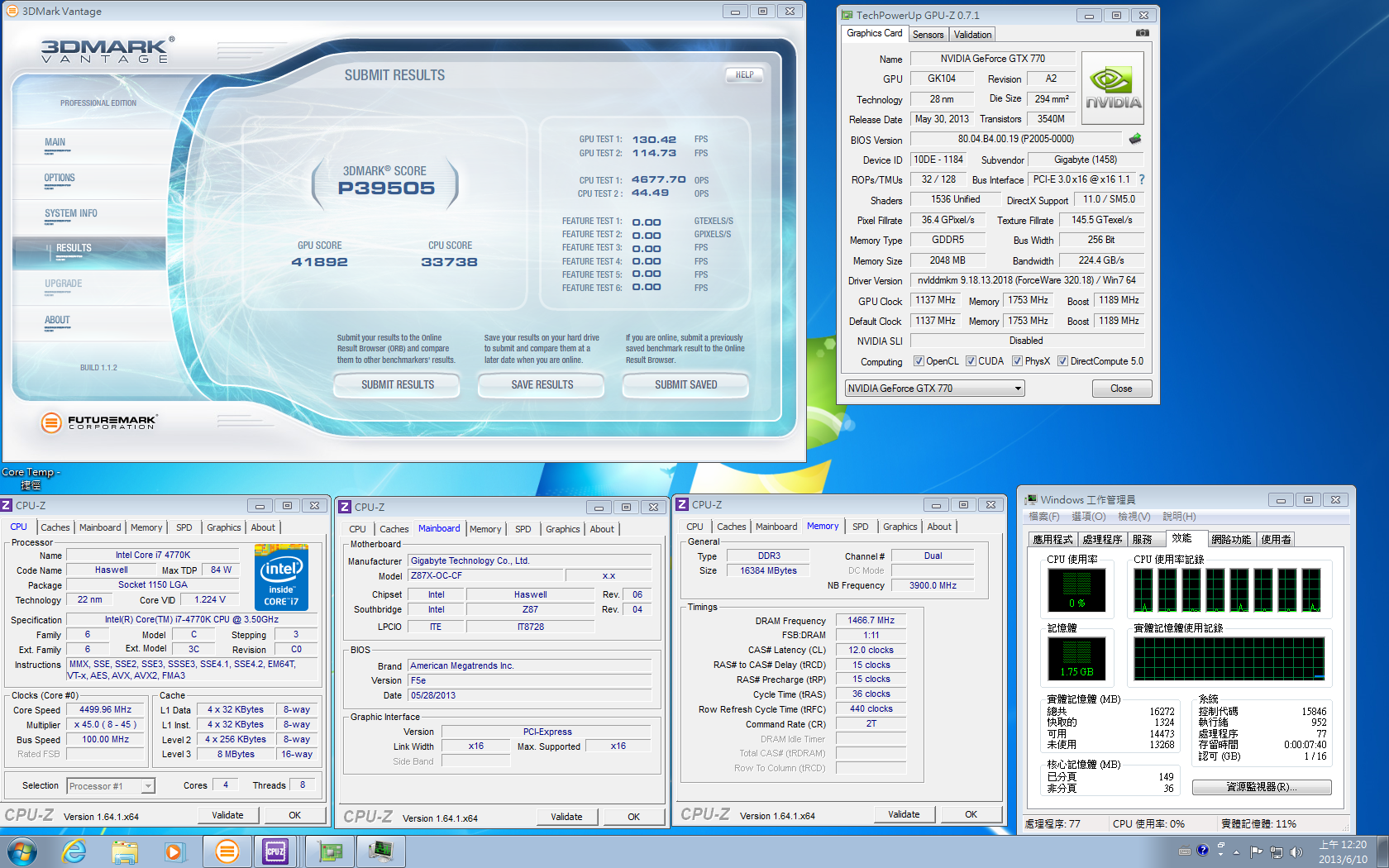Show hidden tray icons arrow
The width and height of the screenshot is (1389, 868).
[x=1236, y=851]
